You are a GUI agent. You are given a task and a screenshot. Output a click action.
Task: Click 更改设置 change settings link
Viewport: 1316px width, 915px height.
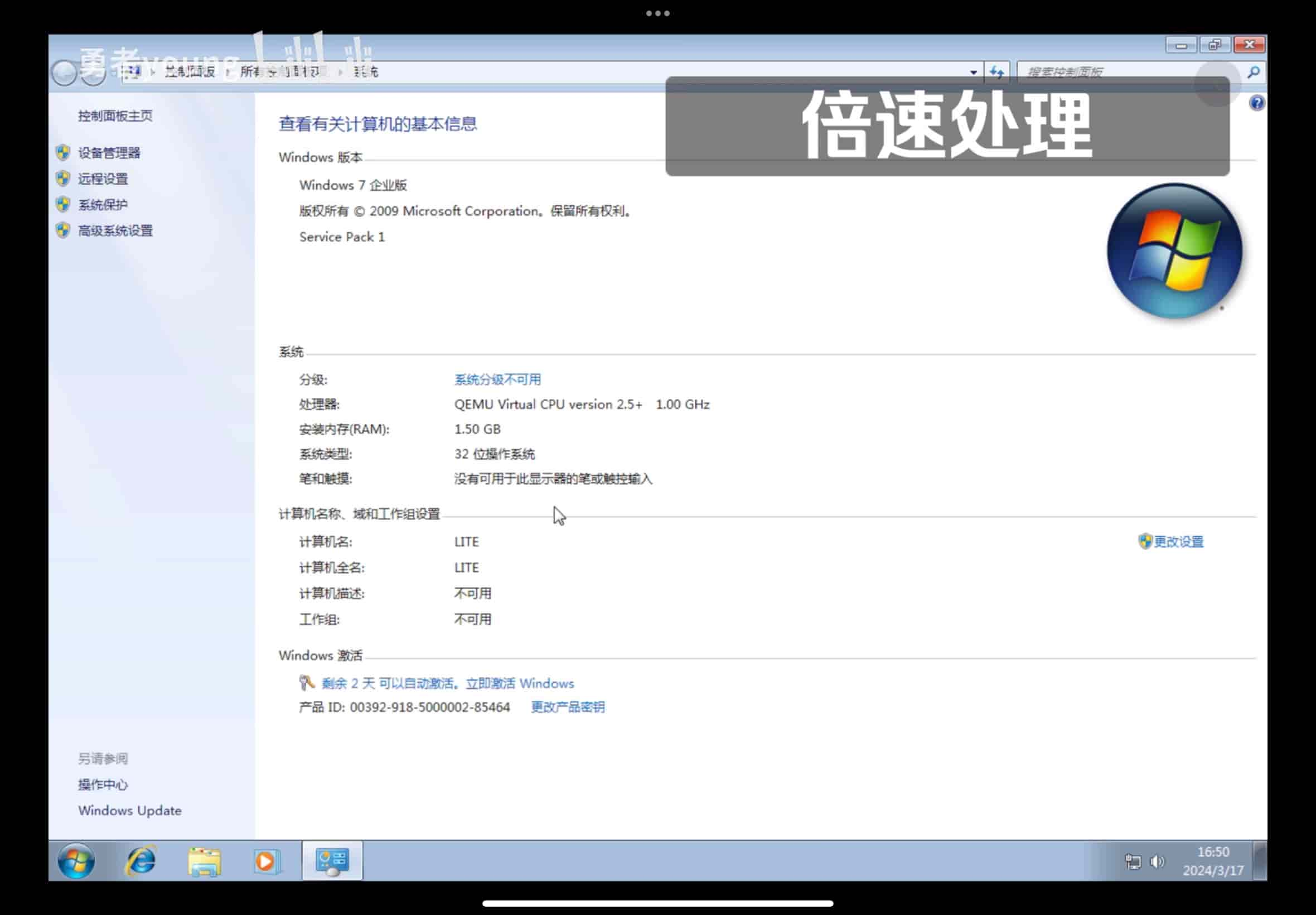1178,542
